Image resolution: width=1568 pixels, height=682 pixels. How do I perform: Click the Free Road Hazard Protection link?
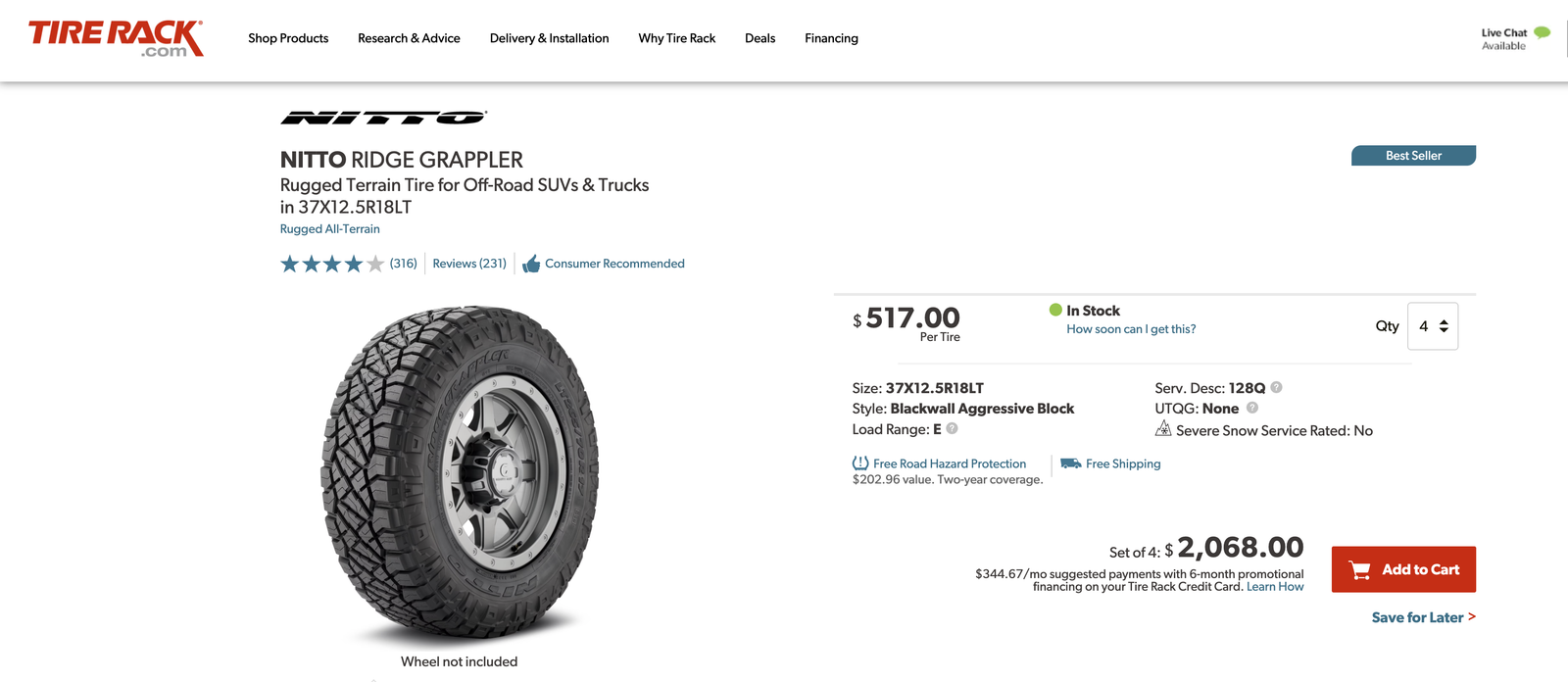click(x=950, y=463)
